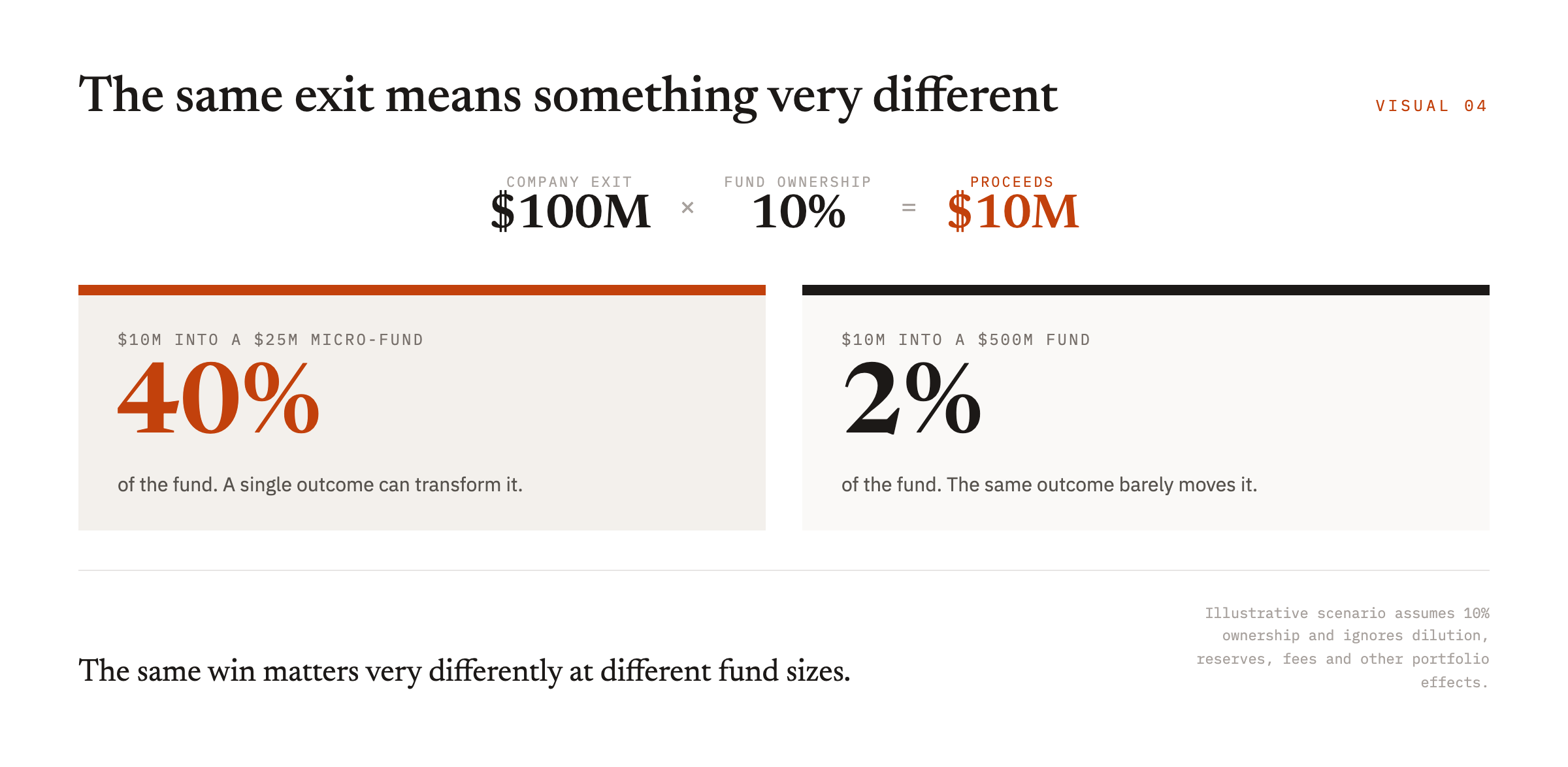
Task: Click the multiplication sign between figures
Action: [687, 208]
